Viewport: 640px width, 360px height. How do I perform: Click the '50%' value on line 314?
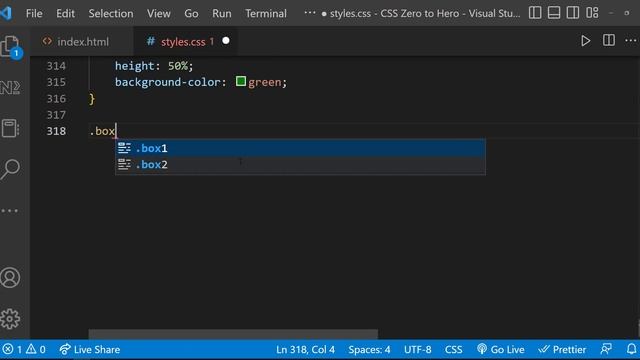pyautogui.click(x=178, y=66)
